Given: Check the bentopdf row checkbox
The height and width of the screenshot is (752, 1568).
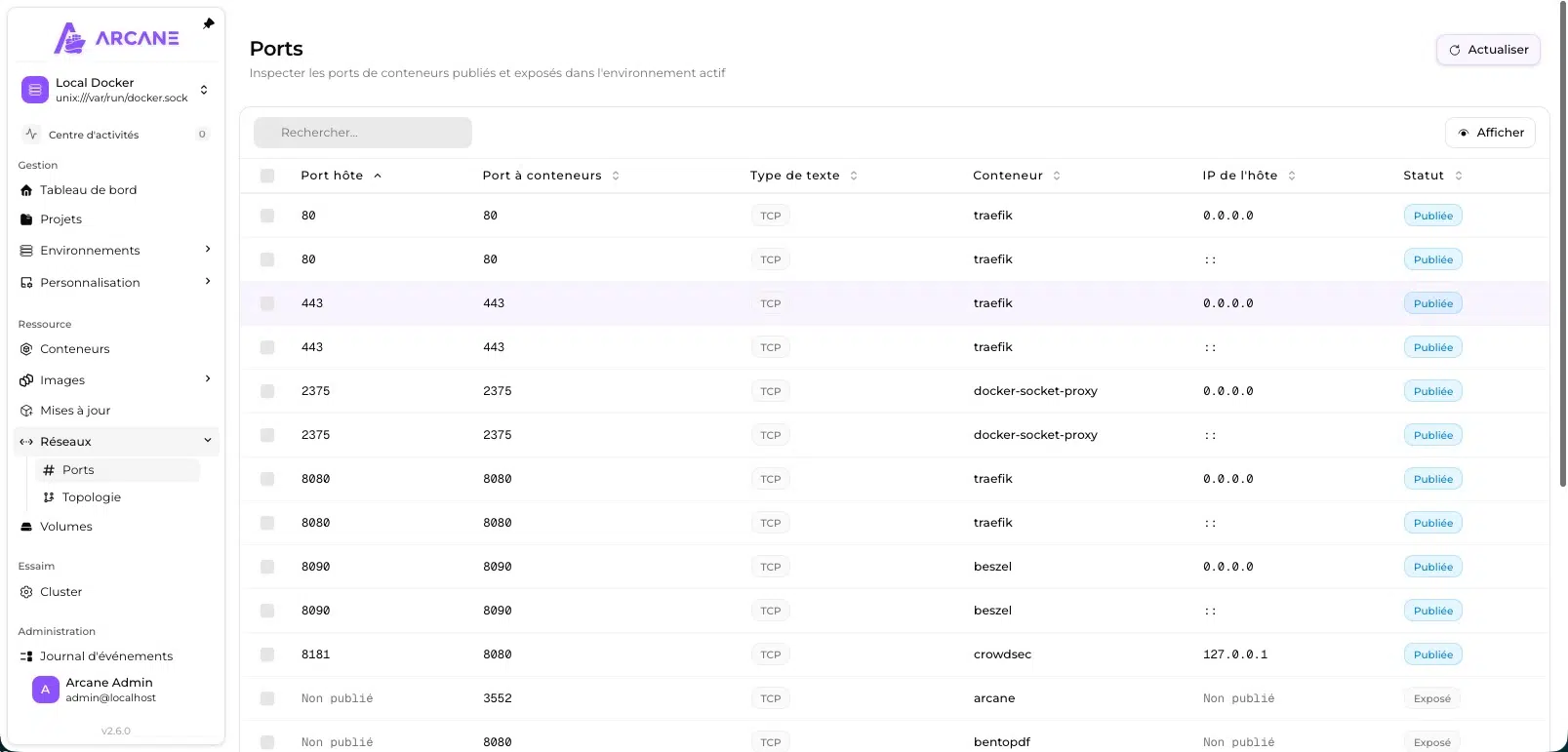Looking at the screenshot, I should [267, 742].
